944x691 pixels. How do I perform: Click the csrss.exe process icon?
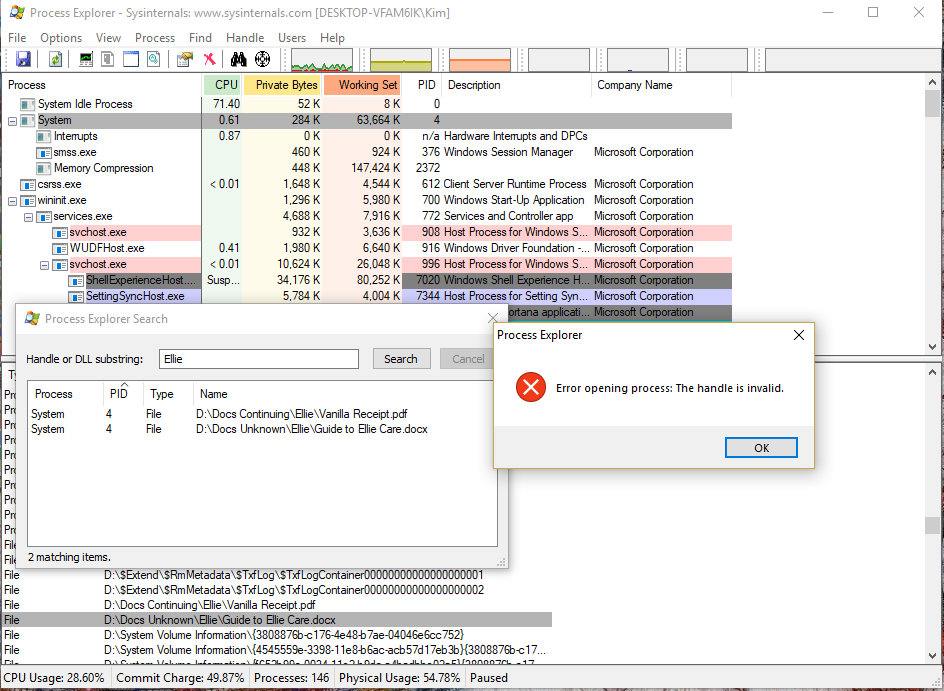(x=28, y=184)
